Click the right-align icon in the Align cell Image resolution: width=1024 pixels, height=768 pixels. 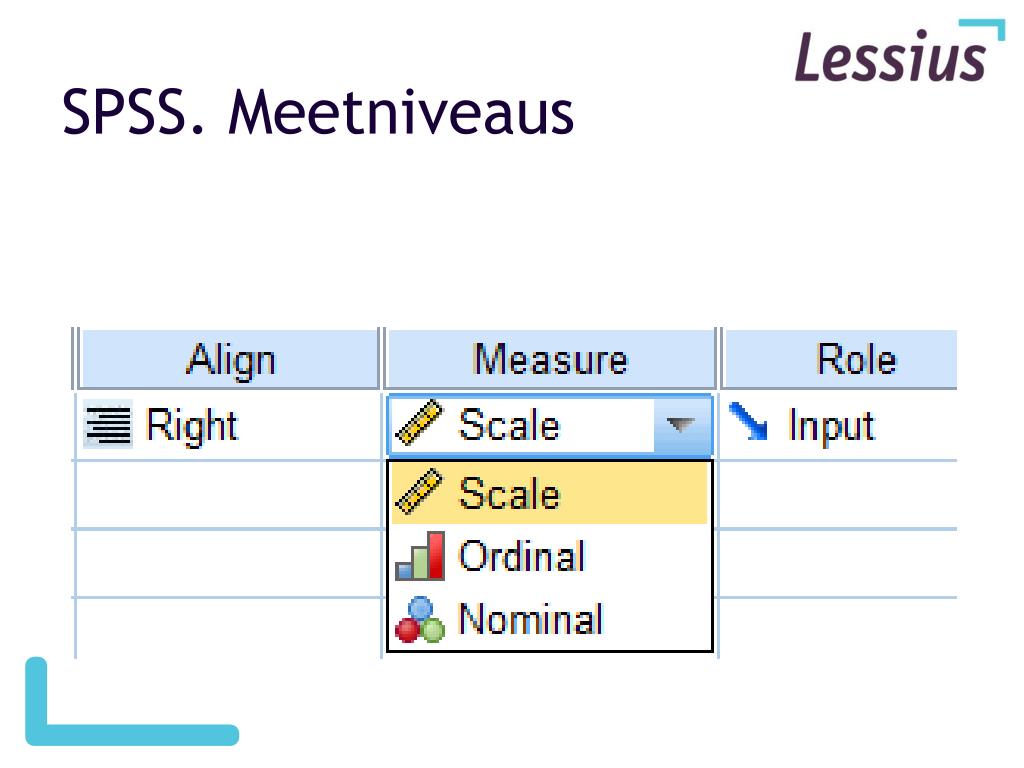coord(108,424)
